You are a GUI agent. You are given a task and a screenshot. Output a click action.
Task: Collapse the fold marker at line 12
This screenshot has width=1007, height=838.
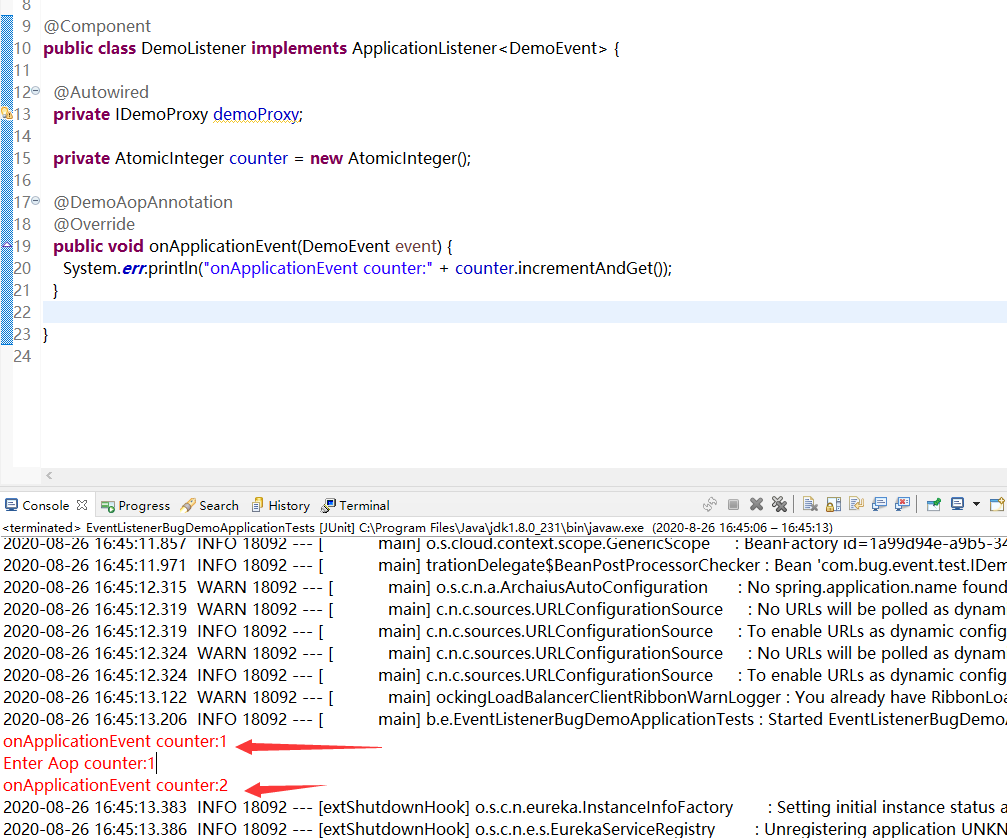click(36, 91)
